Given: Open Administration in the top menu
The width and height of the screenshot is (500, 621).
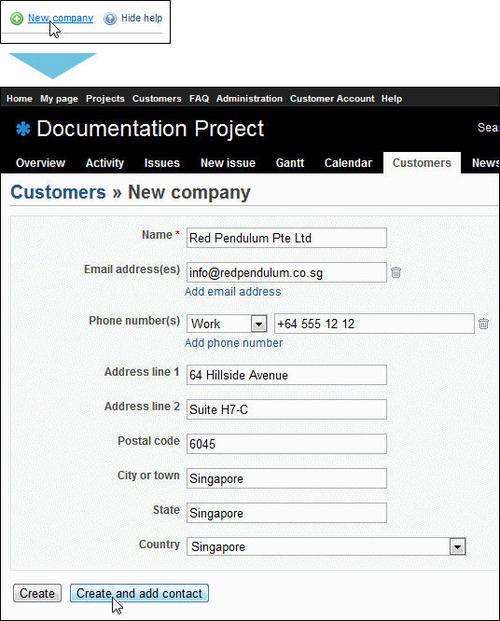Looking at the screenshot, I should (x=249, y=99).
